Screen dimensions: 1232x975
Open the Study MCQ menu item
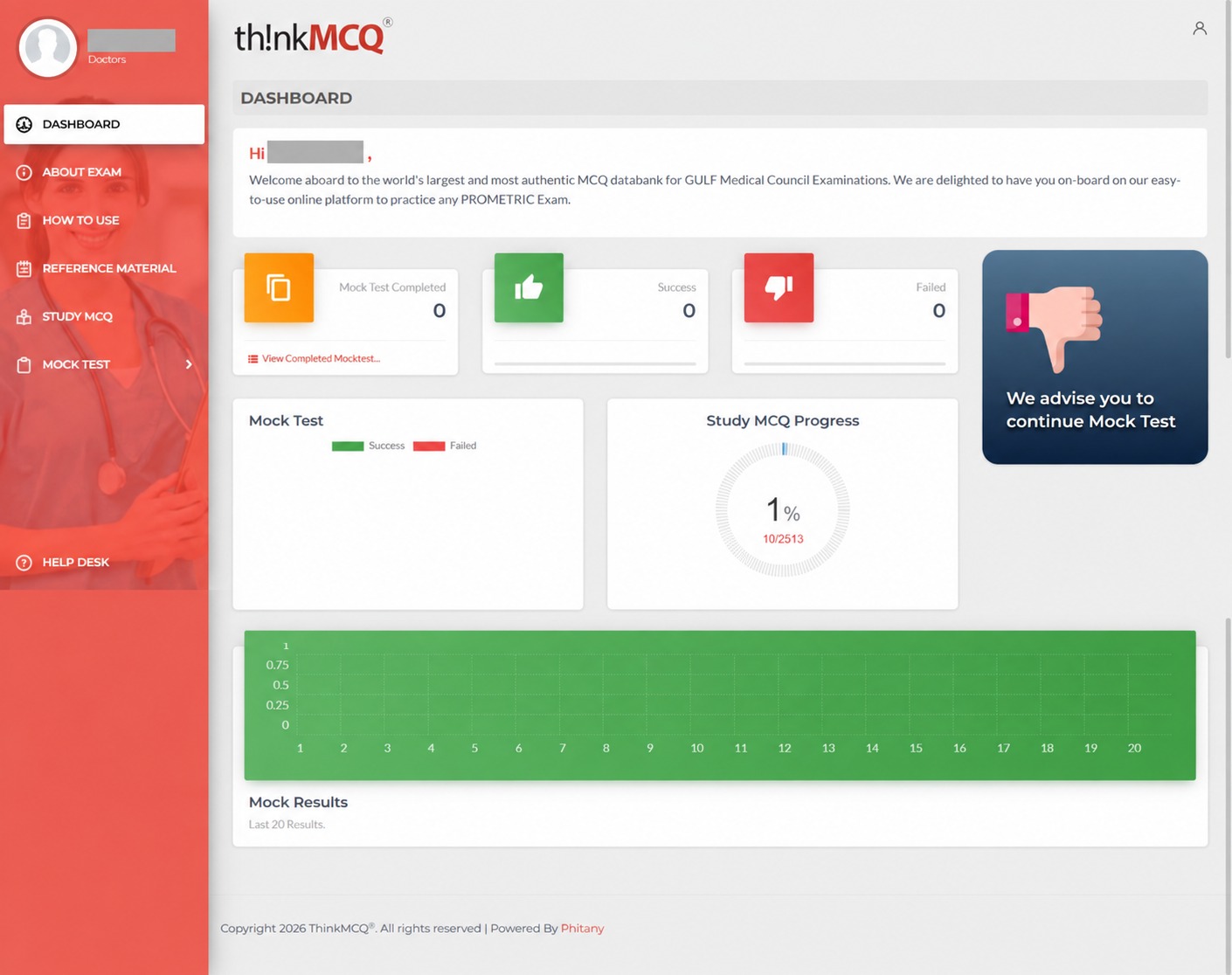click(104, 316)
